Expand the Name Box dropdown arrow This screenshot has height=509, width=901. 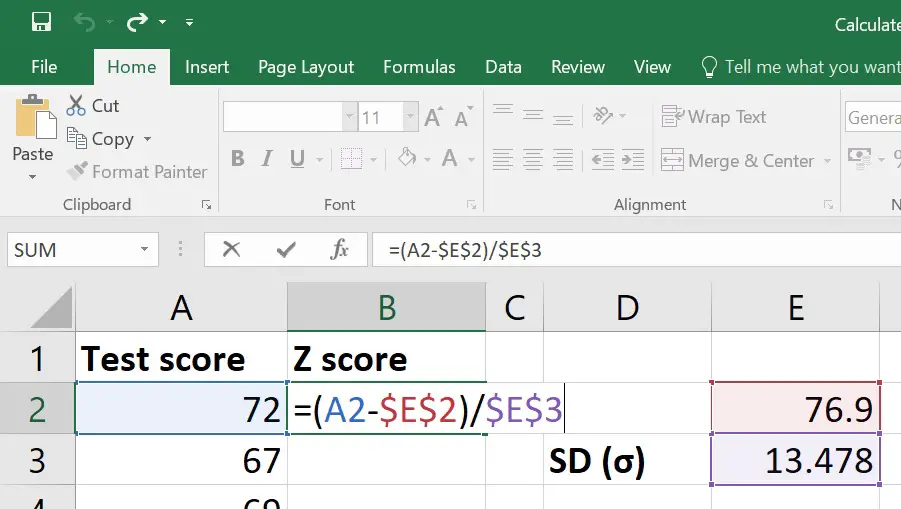144,249
